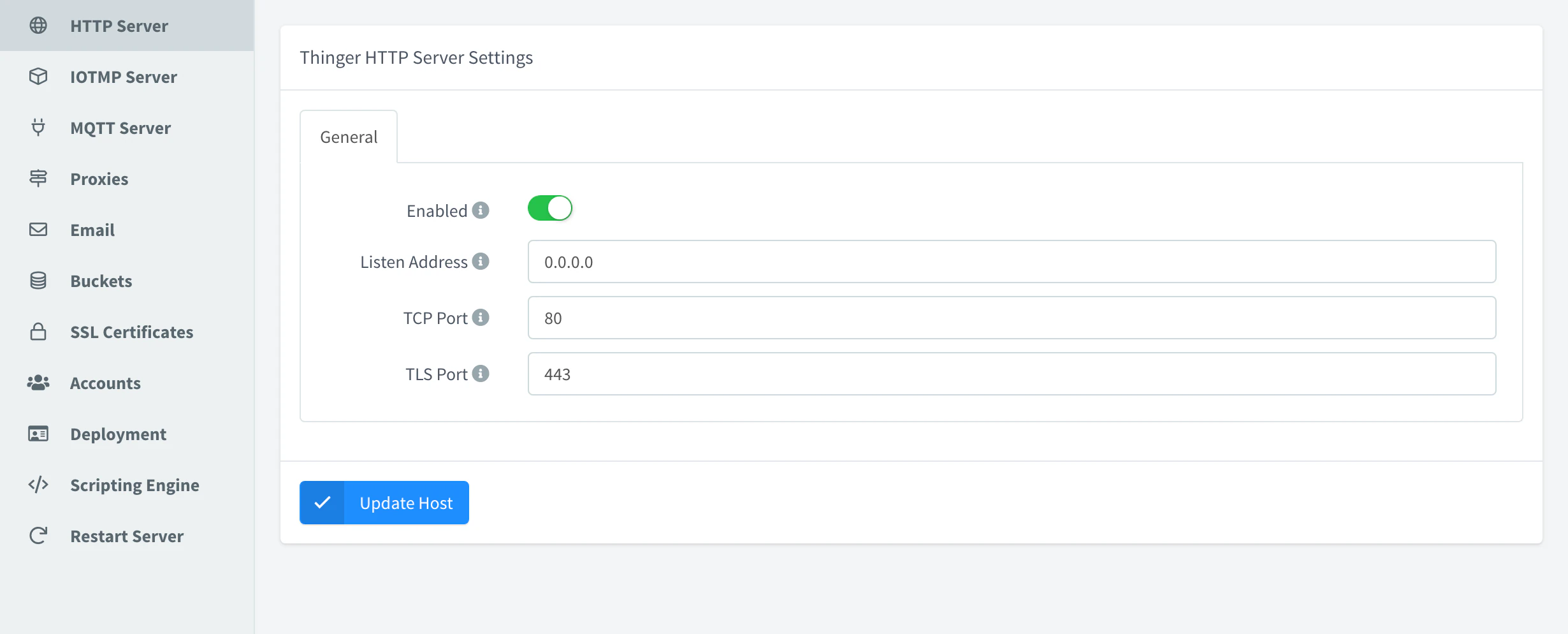
Task: Go to Scripting Engine settings
Action: [127, 485]
